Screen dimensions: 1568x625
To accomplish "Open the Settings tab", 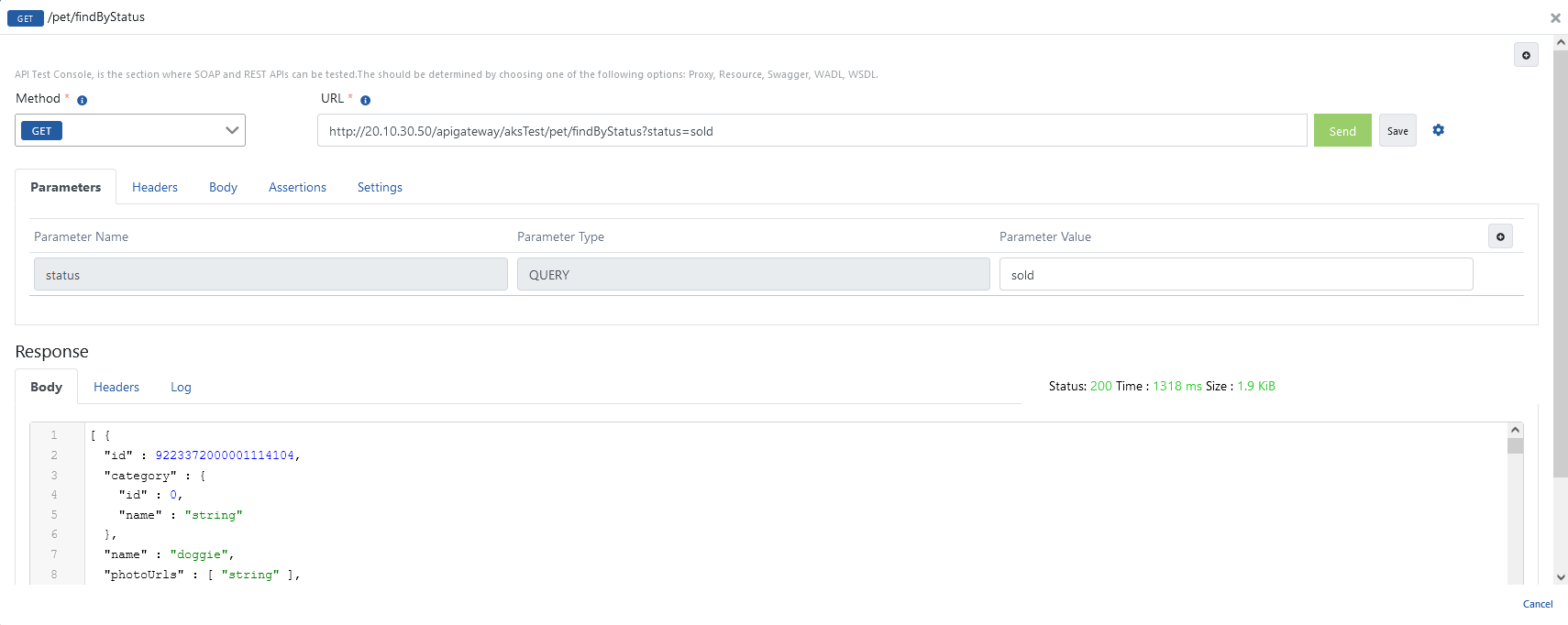I will click(380, 187).
